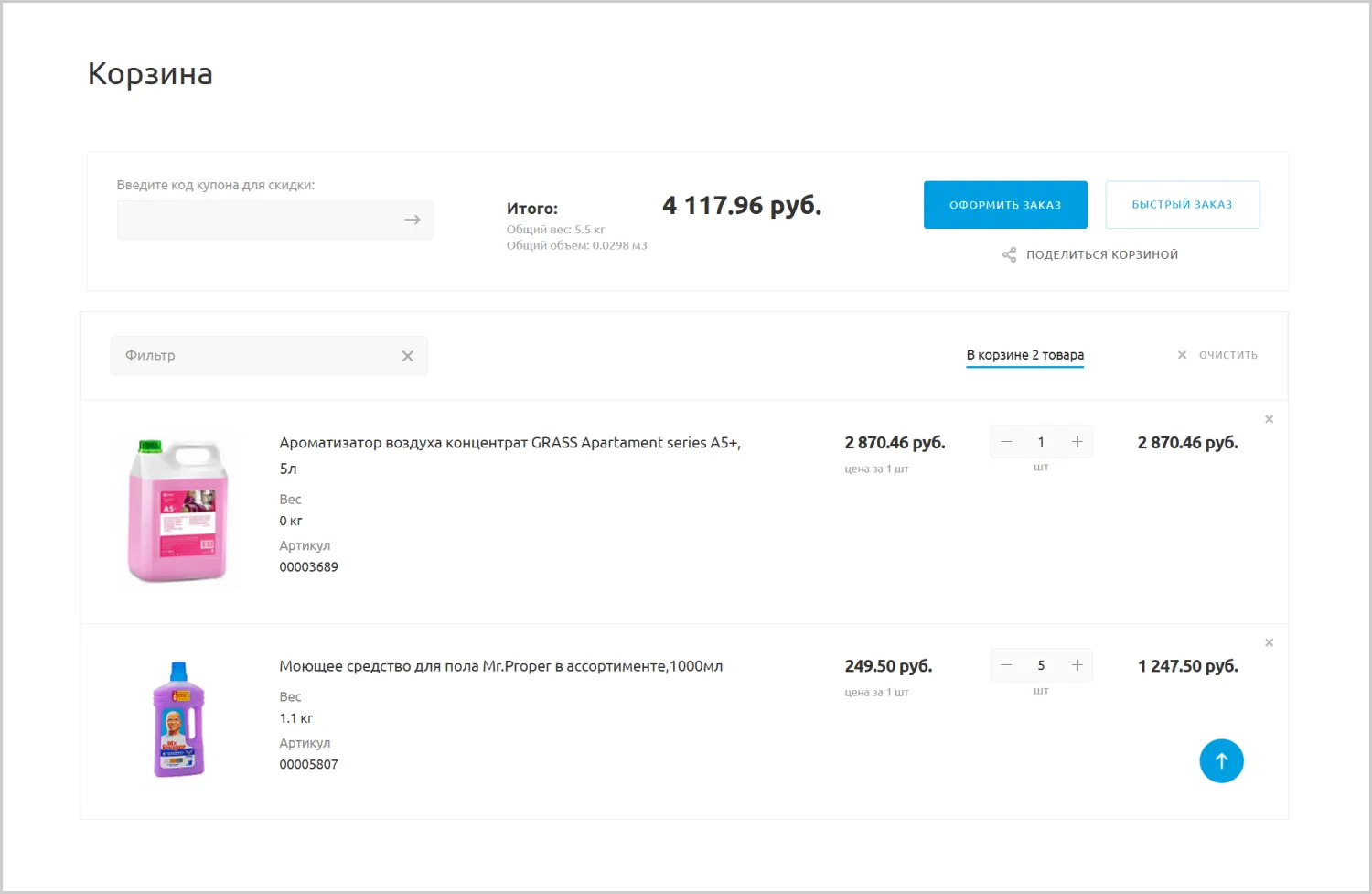The width and height of the screenshot is (1372, 894).
Task: Remove GRASS air freshener from cart
Action: pos(1269,419)
